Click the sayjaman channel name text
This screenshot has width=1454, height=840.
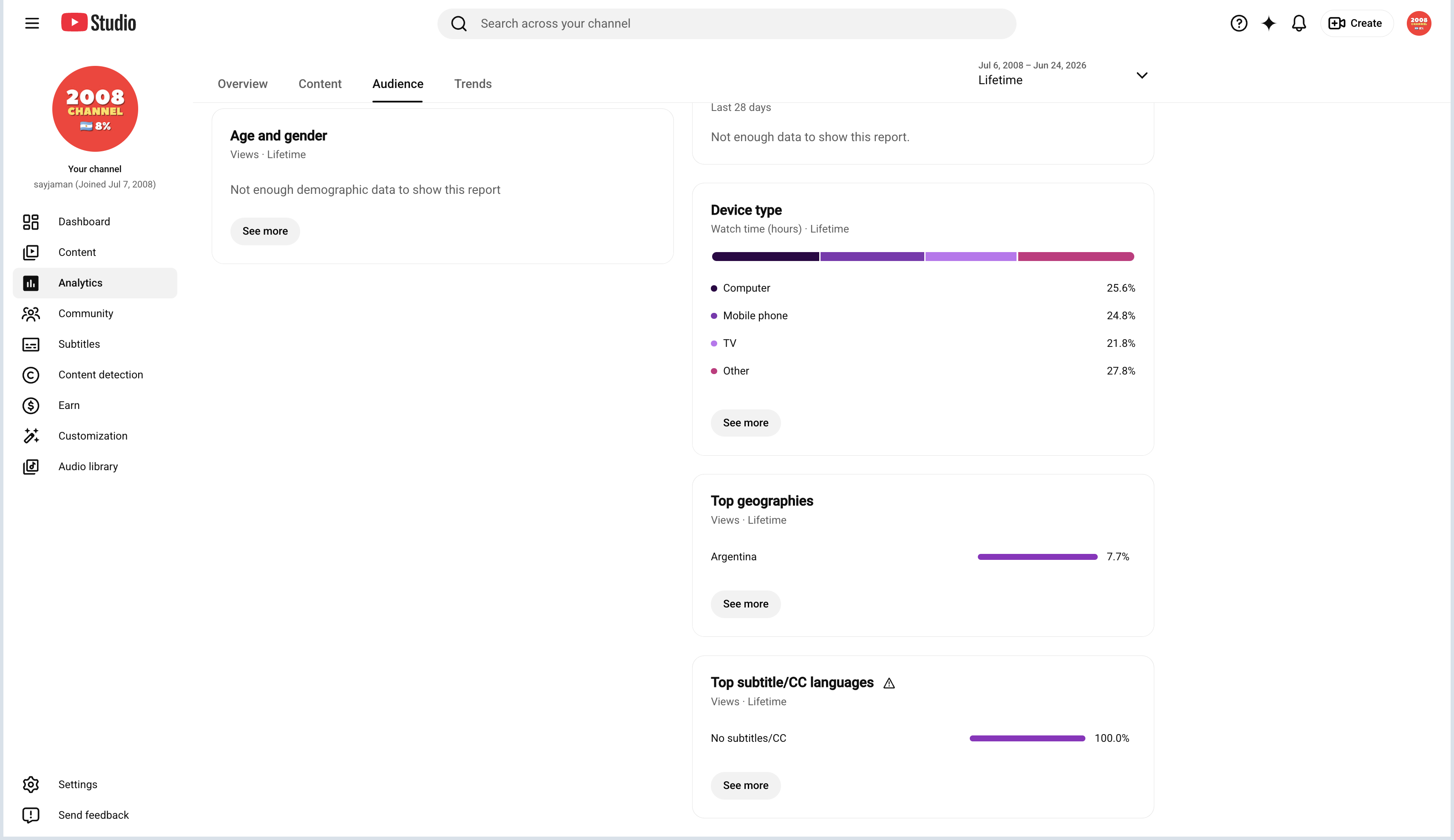[95, 184]
